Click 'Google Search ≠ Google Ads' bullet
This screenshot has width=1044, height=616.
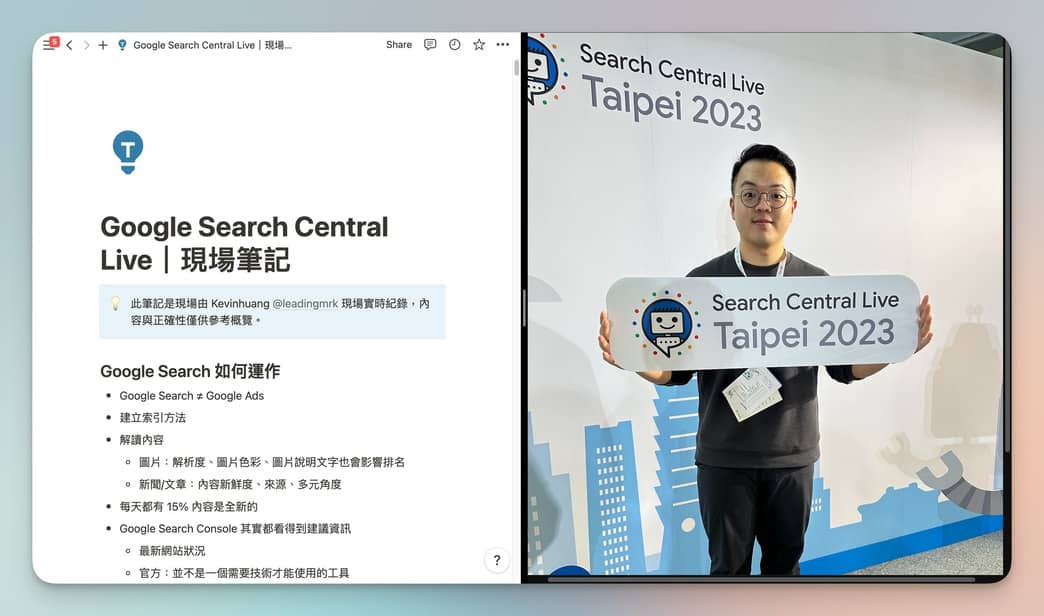(192, 396)
